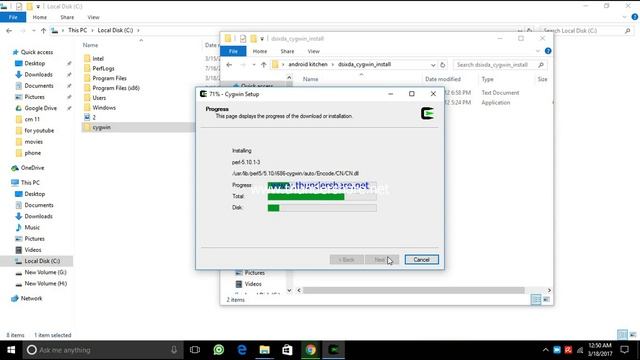640x360 pixels.
Task: Open File Explorer from taskbar
Action: pos(264,350)
